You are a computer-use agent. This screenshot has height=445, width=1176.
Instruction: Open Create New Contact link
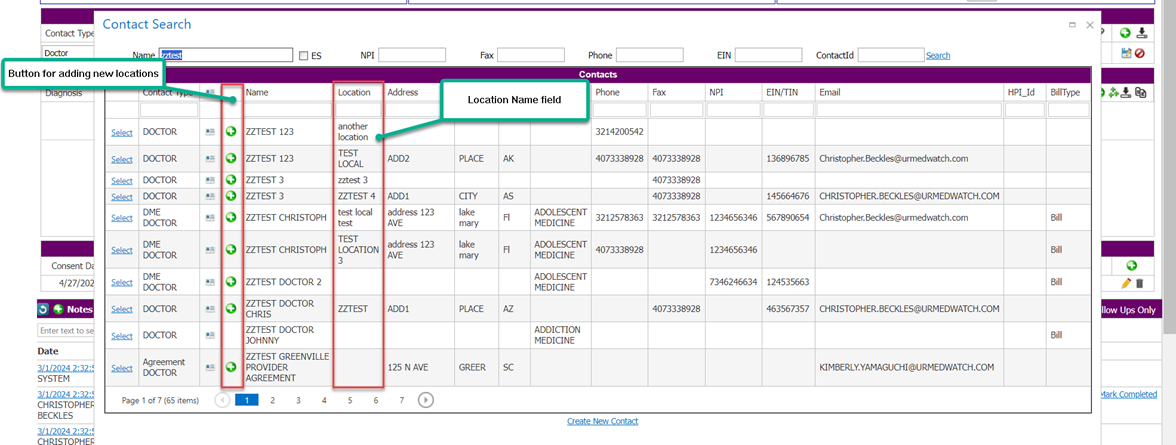click(602, 421)
